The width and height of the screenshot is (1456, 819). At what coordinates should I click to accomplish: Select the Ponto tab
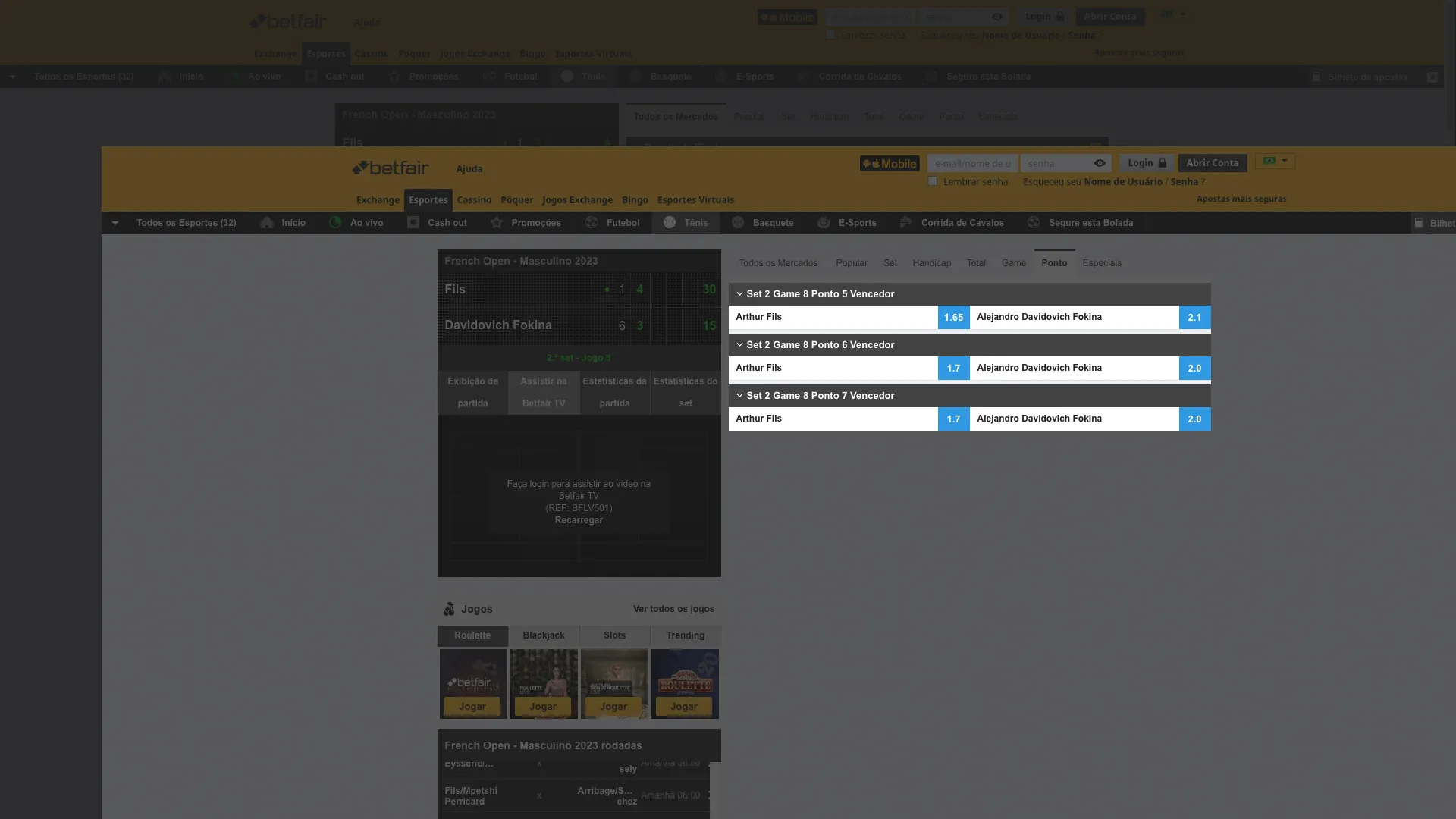point(1054,263)
